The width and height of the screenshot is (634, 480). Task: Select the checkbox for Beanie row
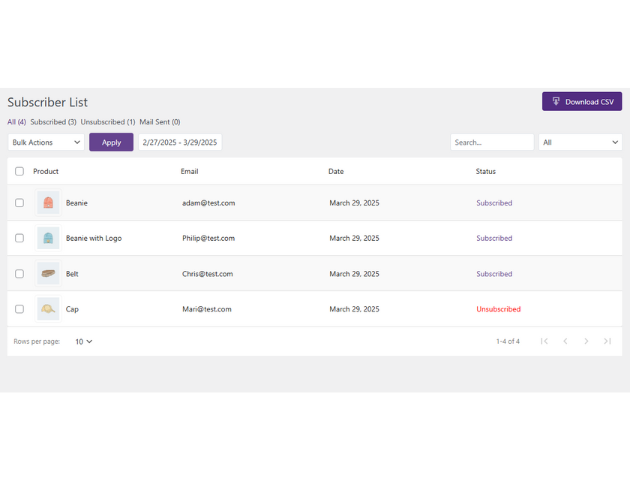point(19,203)
